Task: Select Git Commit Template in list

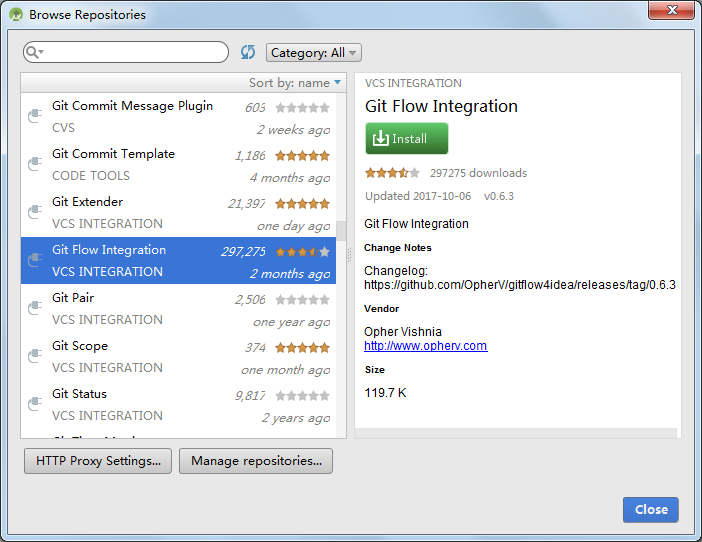Action: (178, 165)
